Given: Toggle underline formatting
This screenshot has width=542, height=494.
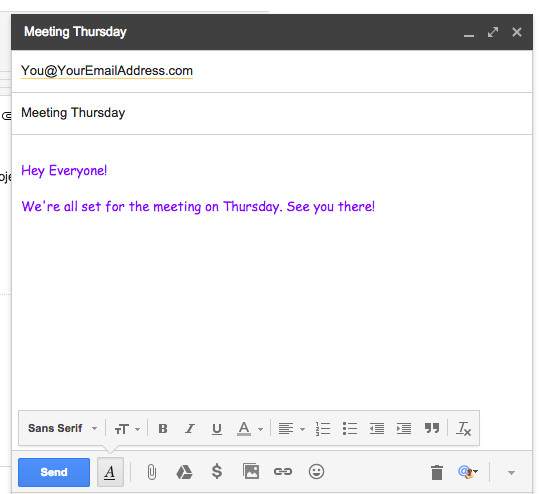Looking at the screenshot, I should 217,429.
